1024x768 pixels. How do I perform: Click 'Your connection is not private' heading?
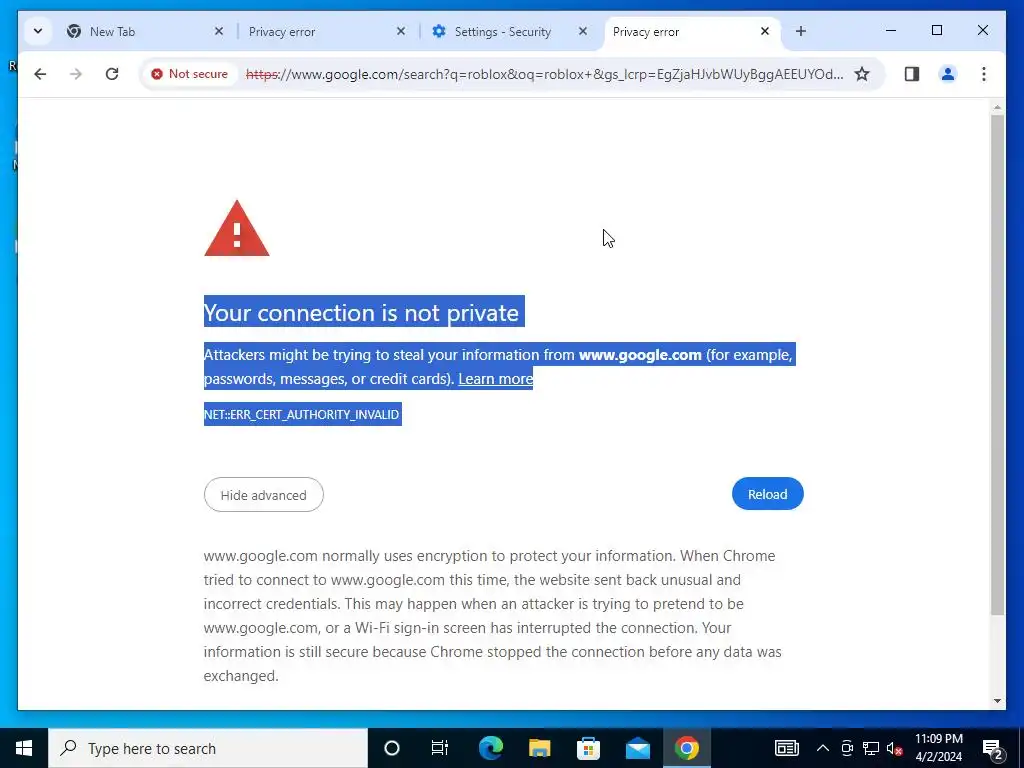tap(361, 313)
